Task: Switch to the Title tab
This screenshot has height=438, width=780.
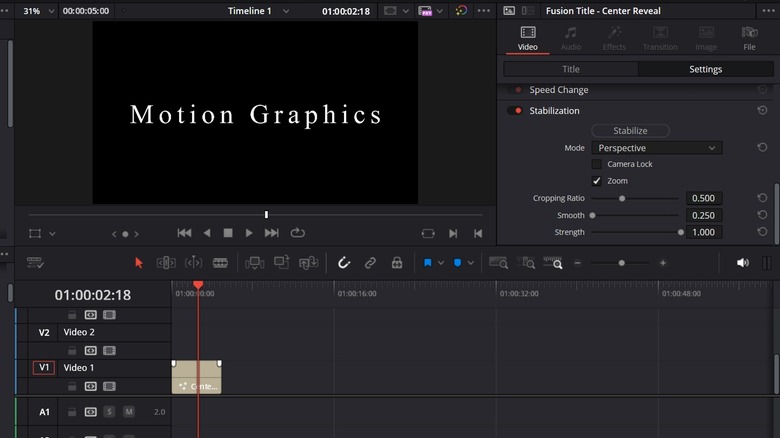Action: (x=570, y=70)
